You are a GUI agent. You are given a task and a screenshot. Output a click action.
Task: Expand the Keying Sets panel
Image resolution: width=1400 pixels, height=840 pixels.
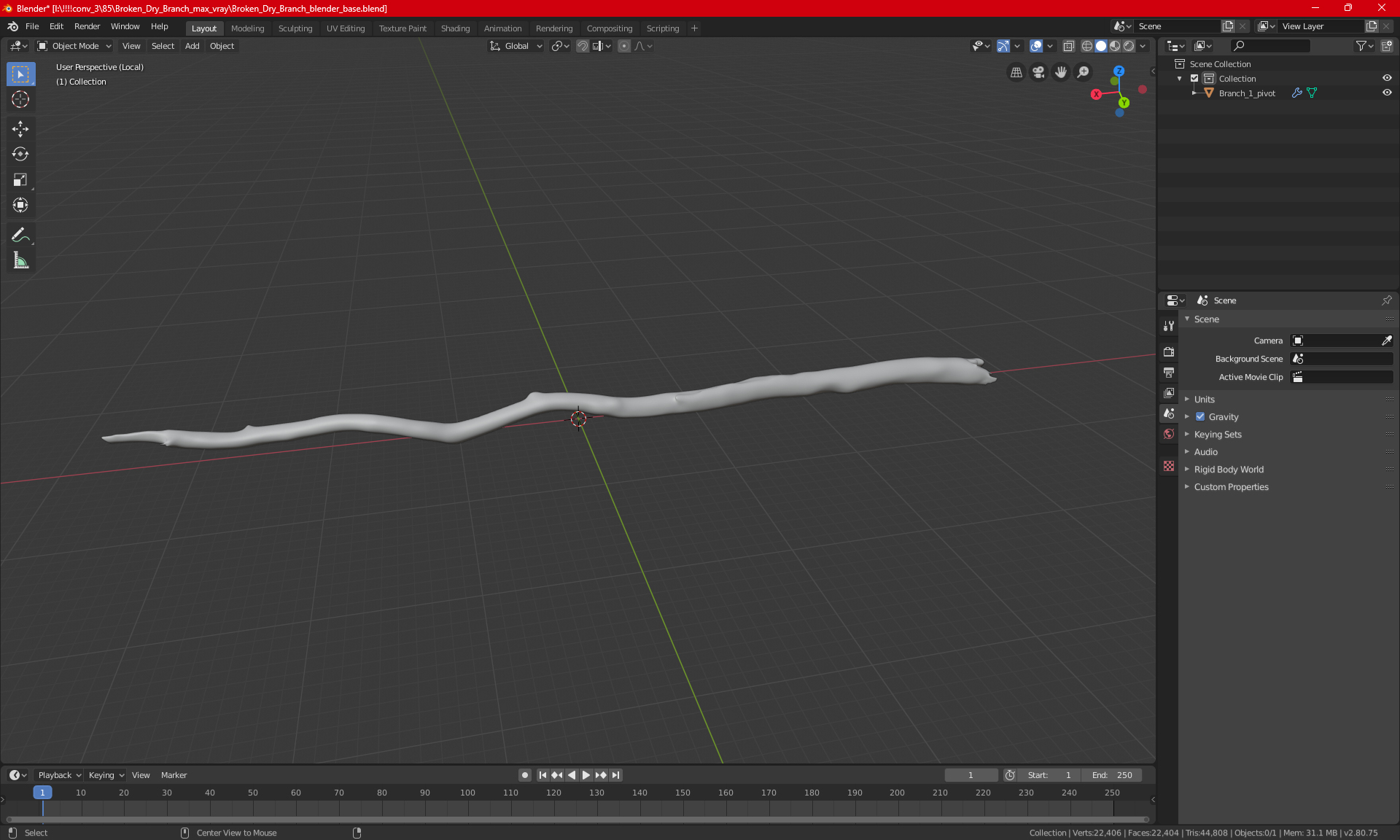point(1218,435)
